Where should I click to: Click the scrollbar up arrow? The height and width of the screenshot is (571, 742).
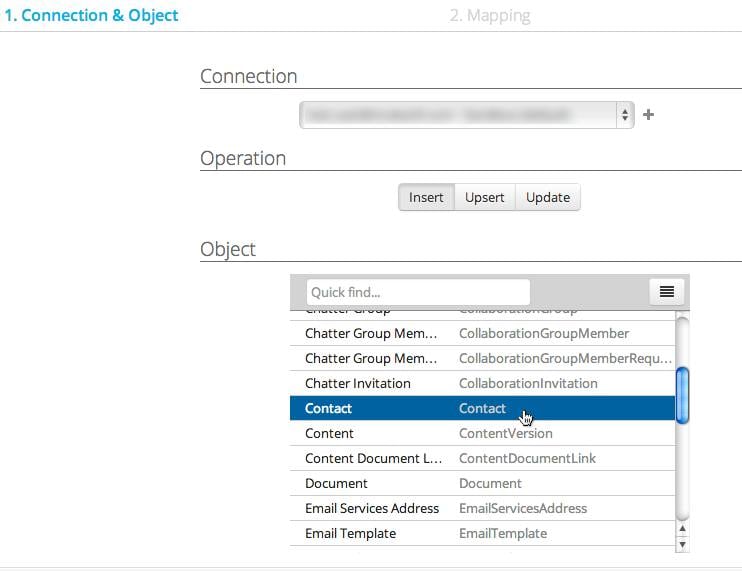pos(682,528)
